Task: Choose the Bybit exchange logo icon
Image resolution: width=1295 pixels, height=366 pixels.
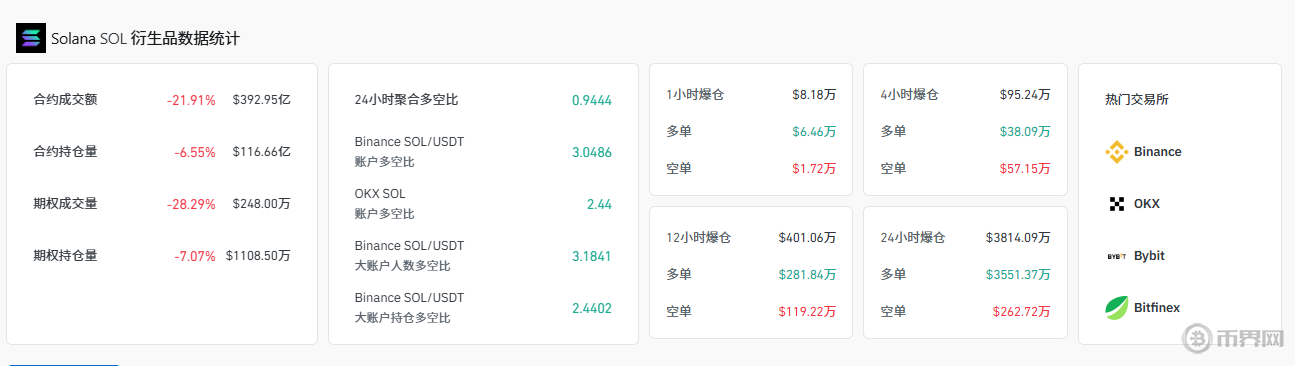Action: (1116, 256)
